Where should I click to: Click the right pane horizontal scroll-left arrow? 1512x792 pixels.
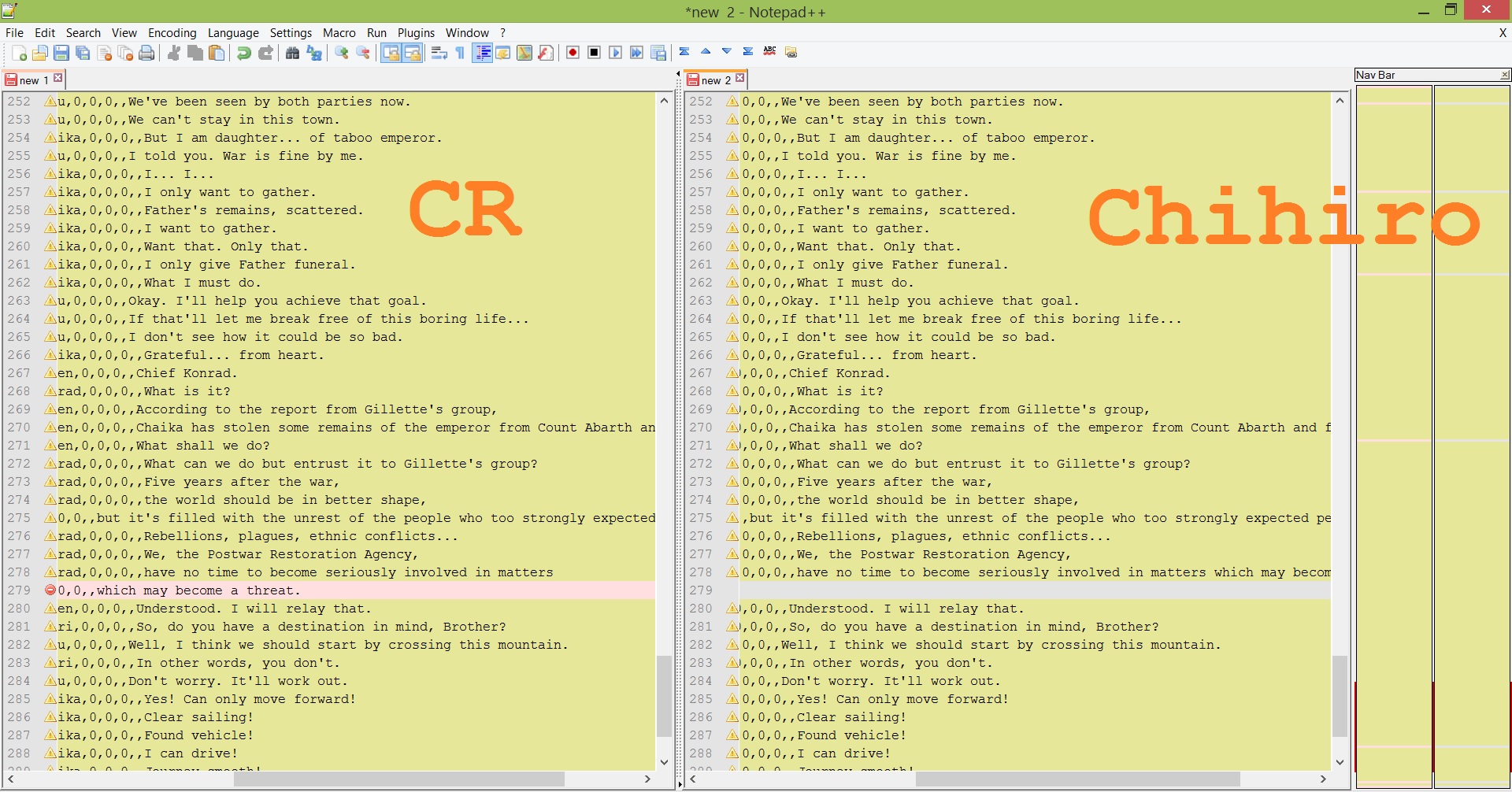693,779
